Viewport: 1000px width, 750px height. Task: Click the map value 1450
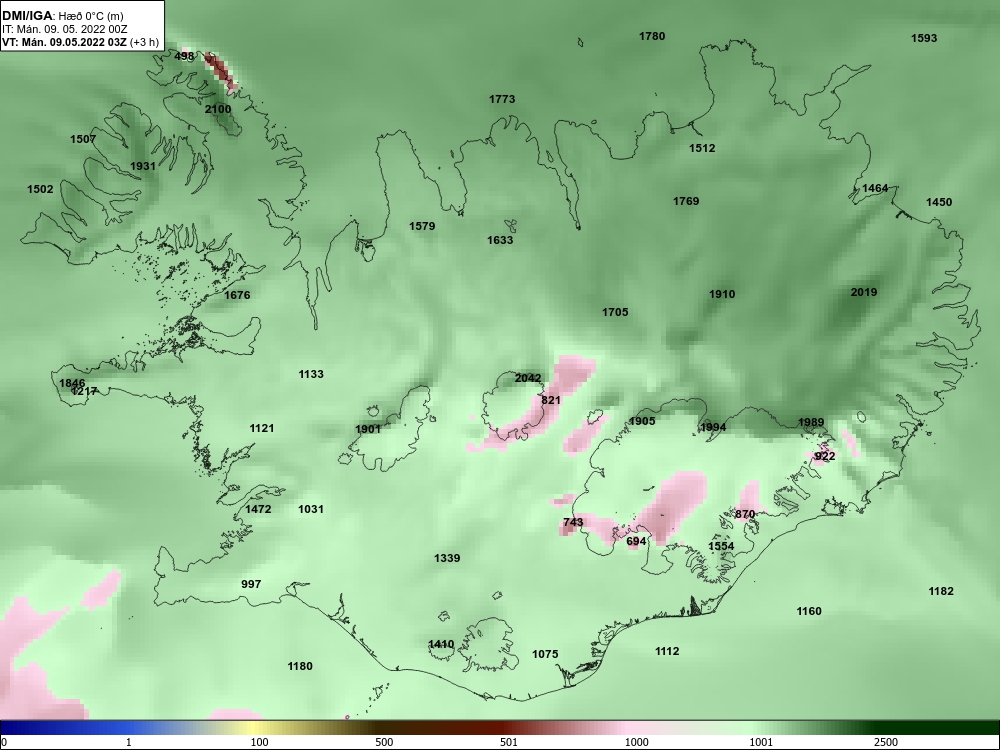pos(939,202)
